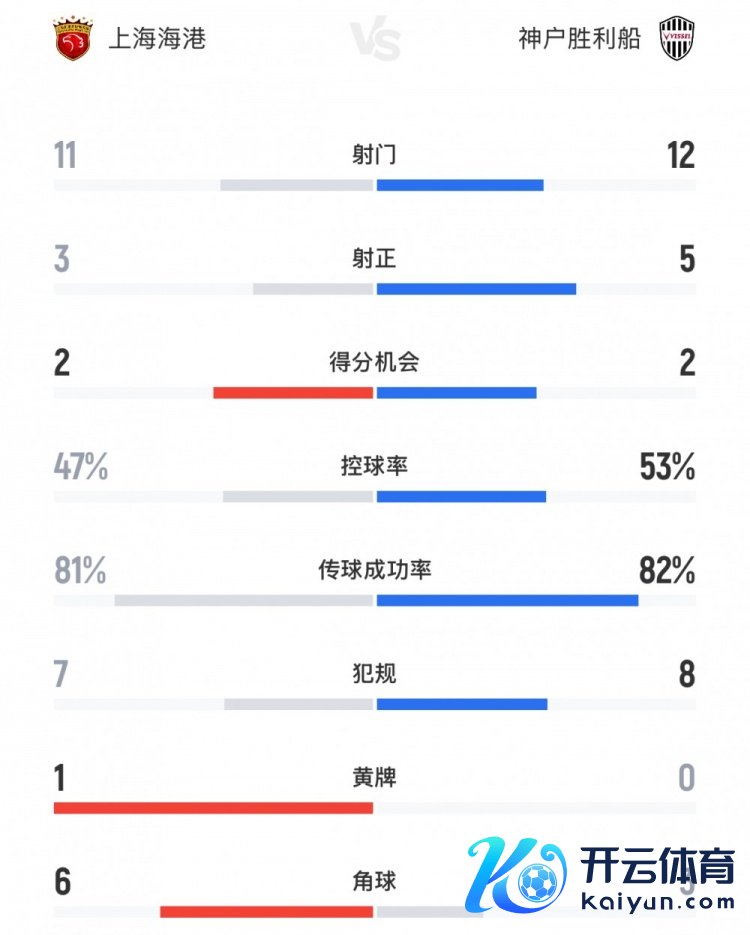Select the 射正 stat label

tap(375, 259)
